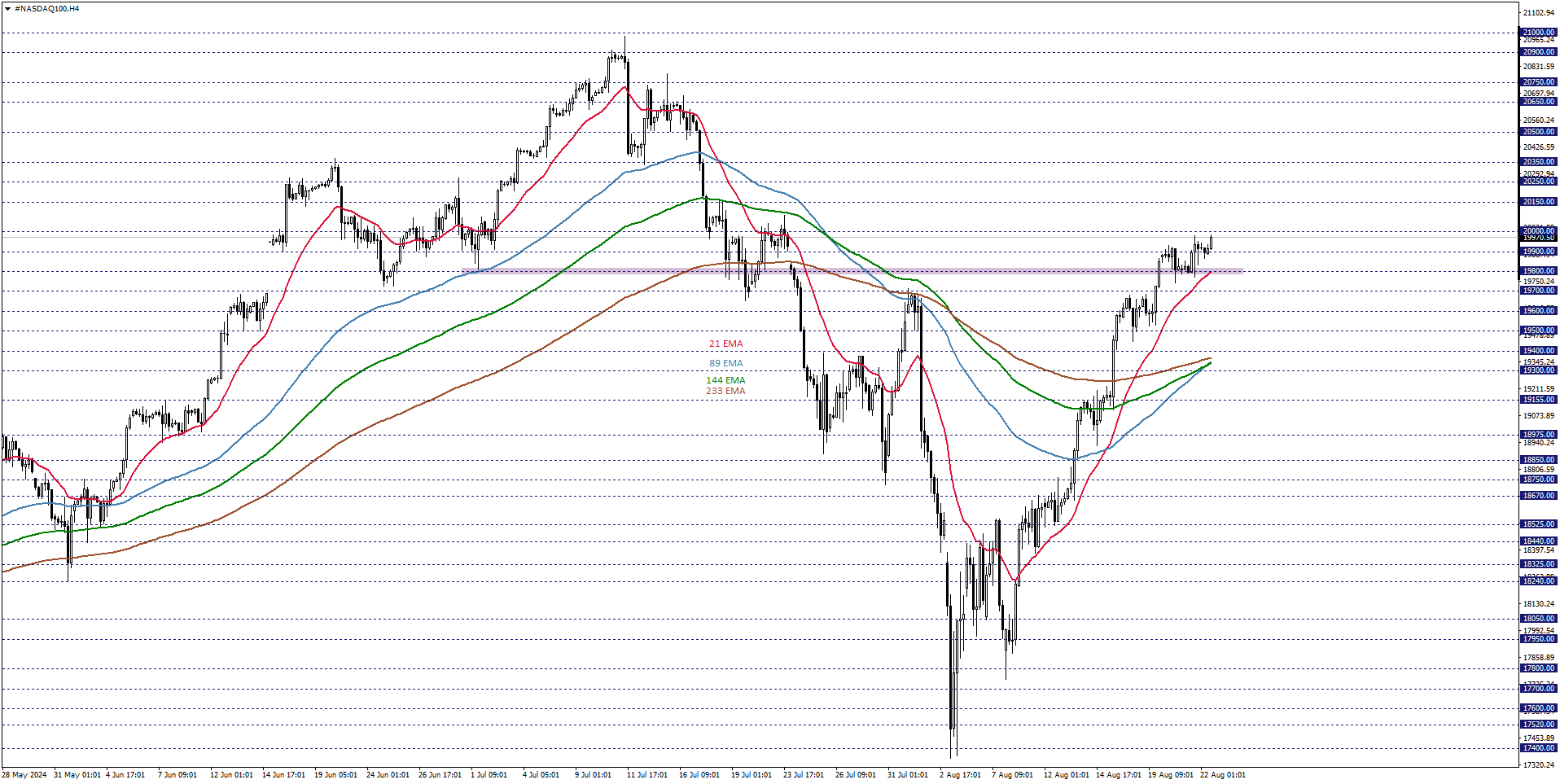Click the 19400.00 level price tag
The image size is (1560, 784).
1538,351
